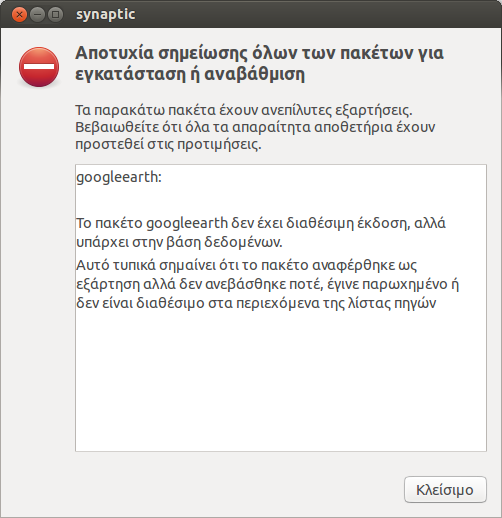The height and width of the screenshot is (518, 502).
Task: Click the line starting Αυτό τυπικά σημαίνει
Action: point(247,265)
